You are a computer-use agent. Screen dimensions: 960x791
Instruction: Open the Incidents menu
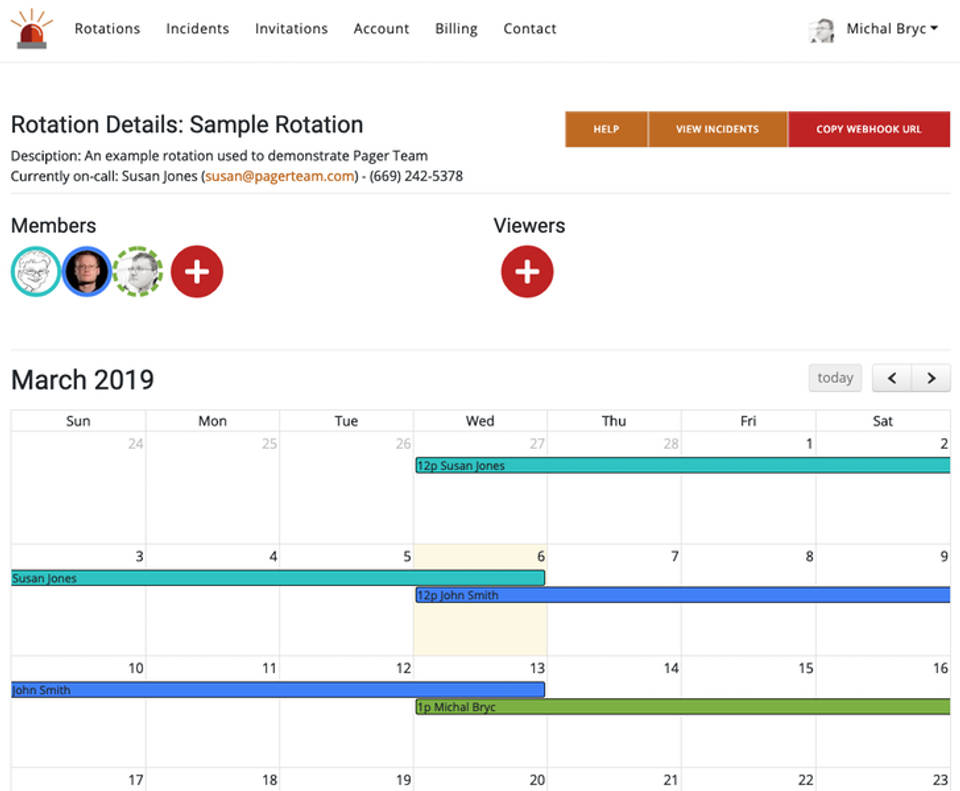click(x=197, y=29)
